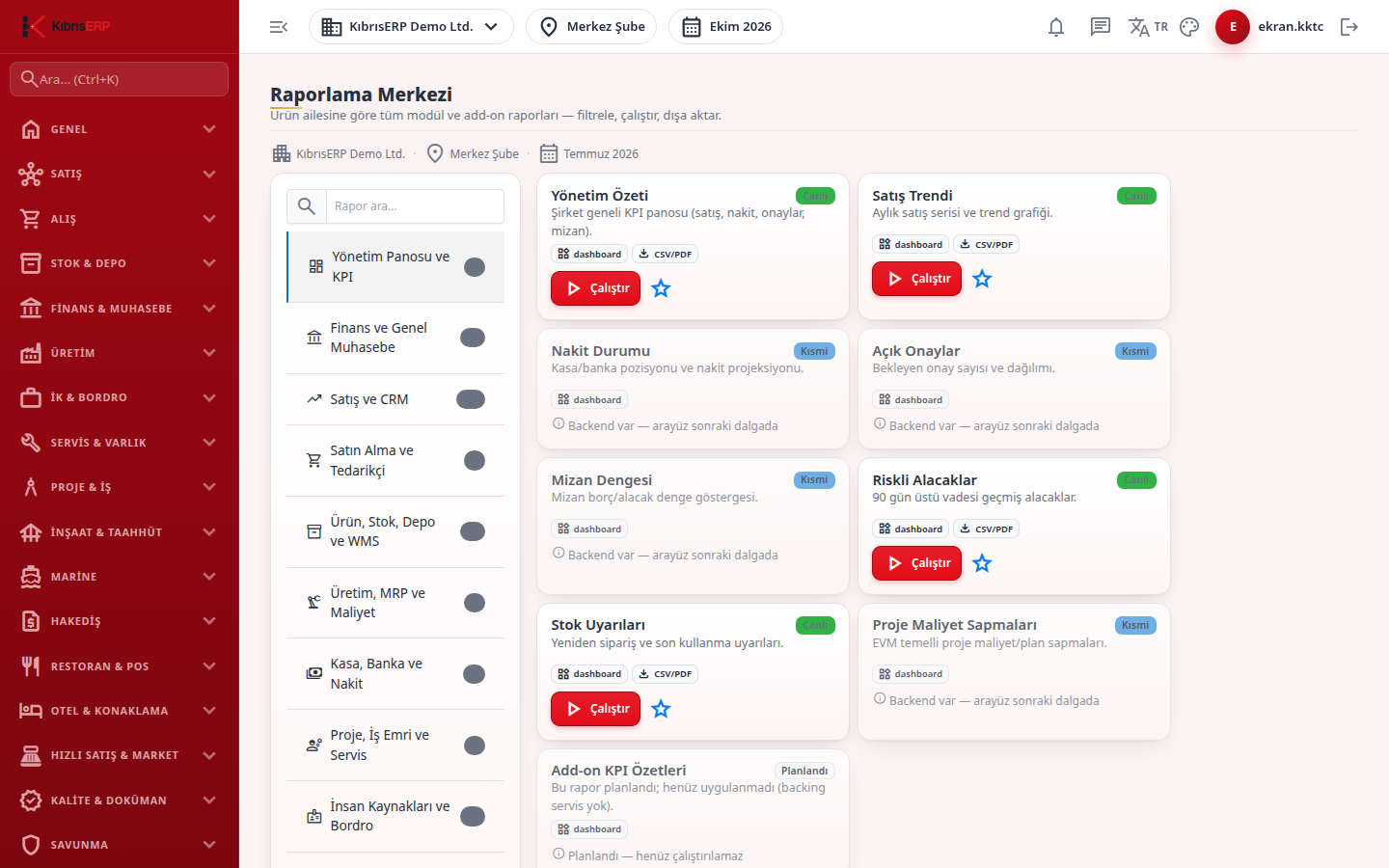Click the user avatar E
This screenshot has width=1389, height=868.
coord(1233,27)
